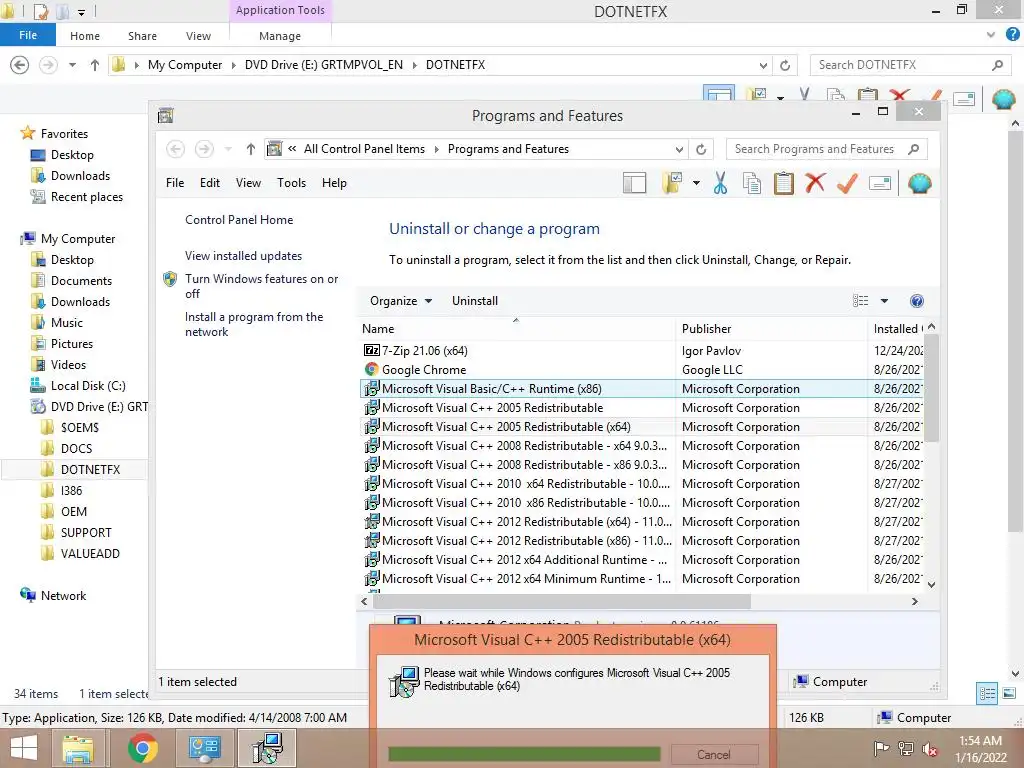Open Local Disk (C:) in the navigation pane
This screenshot has width=1024, height=768.
(88, 386)
